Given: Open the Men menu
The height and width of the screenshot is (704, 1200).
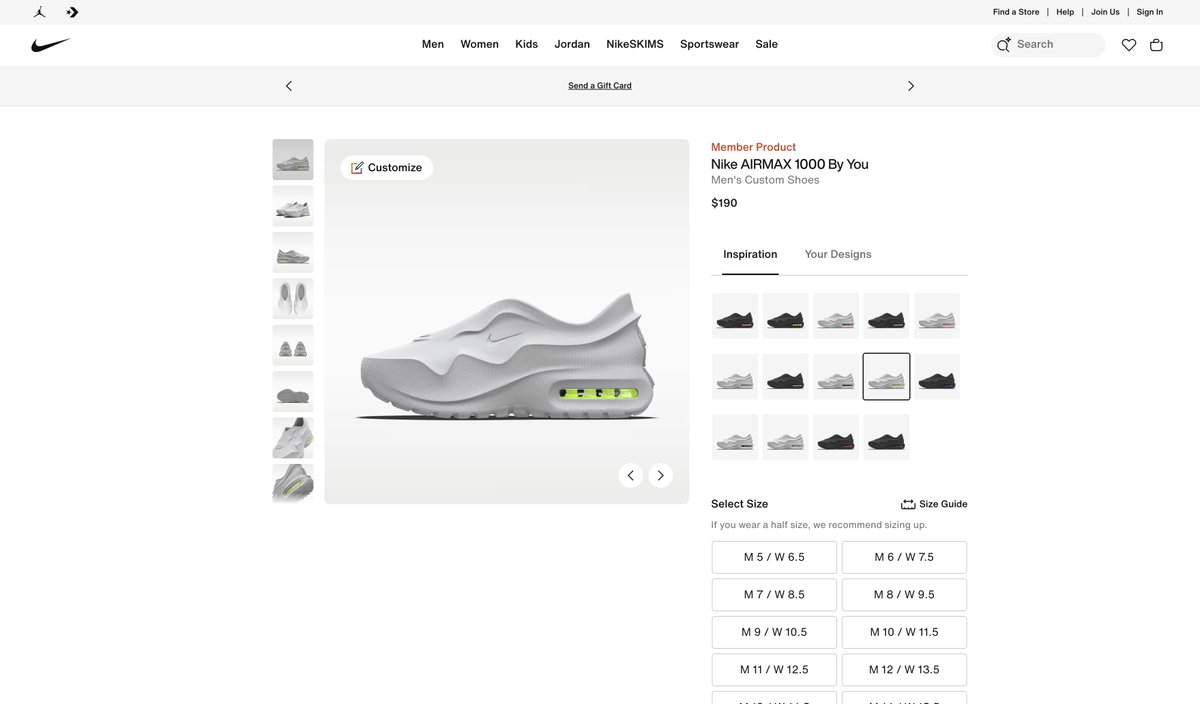Looking at the screenshot, I should coord(433,44).
